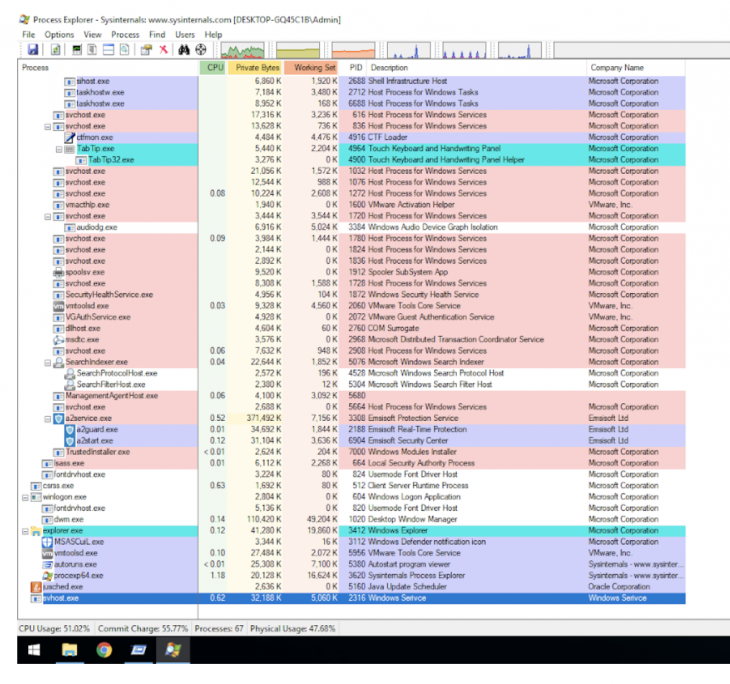Open the Users menu
730x684 pixels.
pos(185,34)
